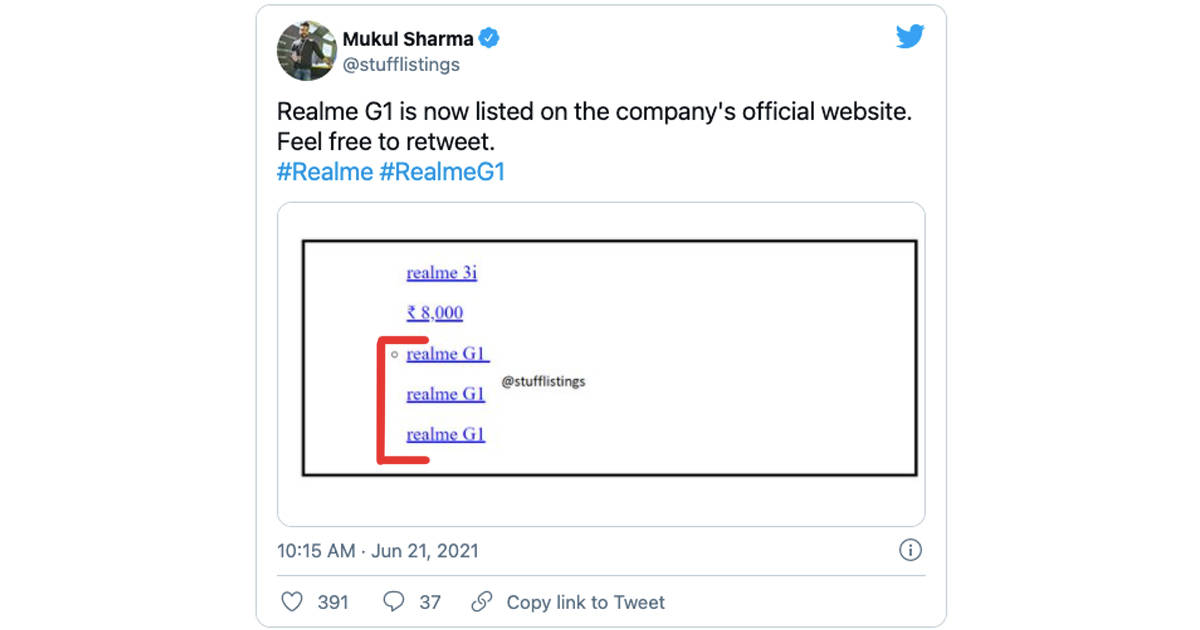Open replies via the speech bubble icon

click(x=392, y=602)
